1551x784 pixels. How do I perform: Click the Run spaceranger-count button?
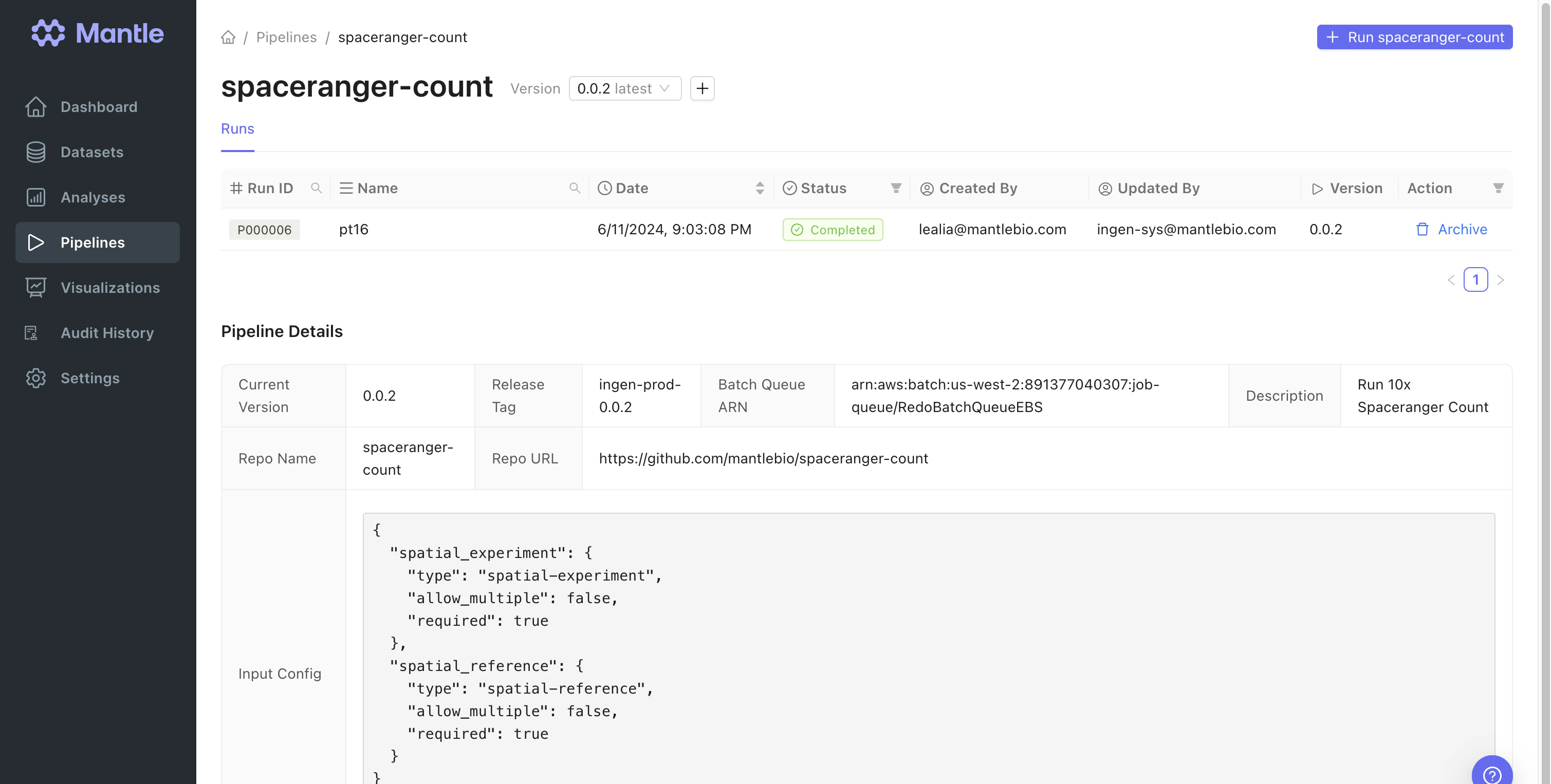coord(1414,38)
